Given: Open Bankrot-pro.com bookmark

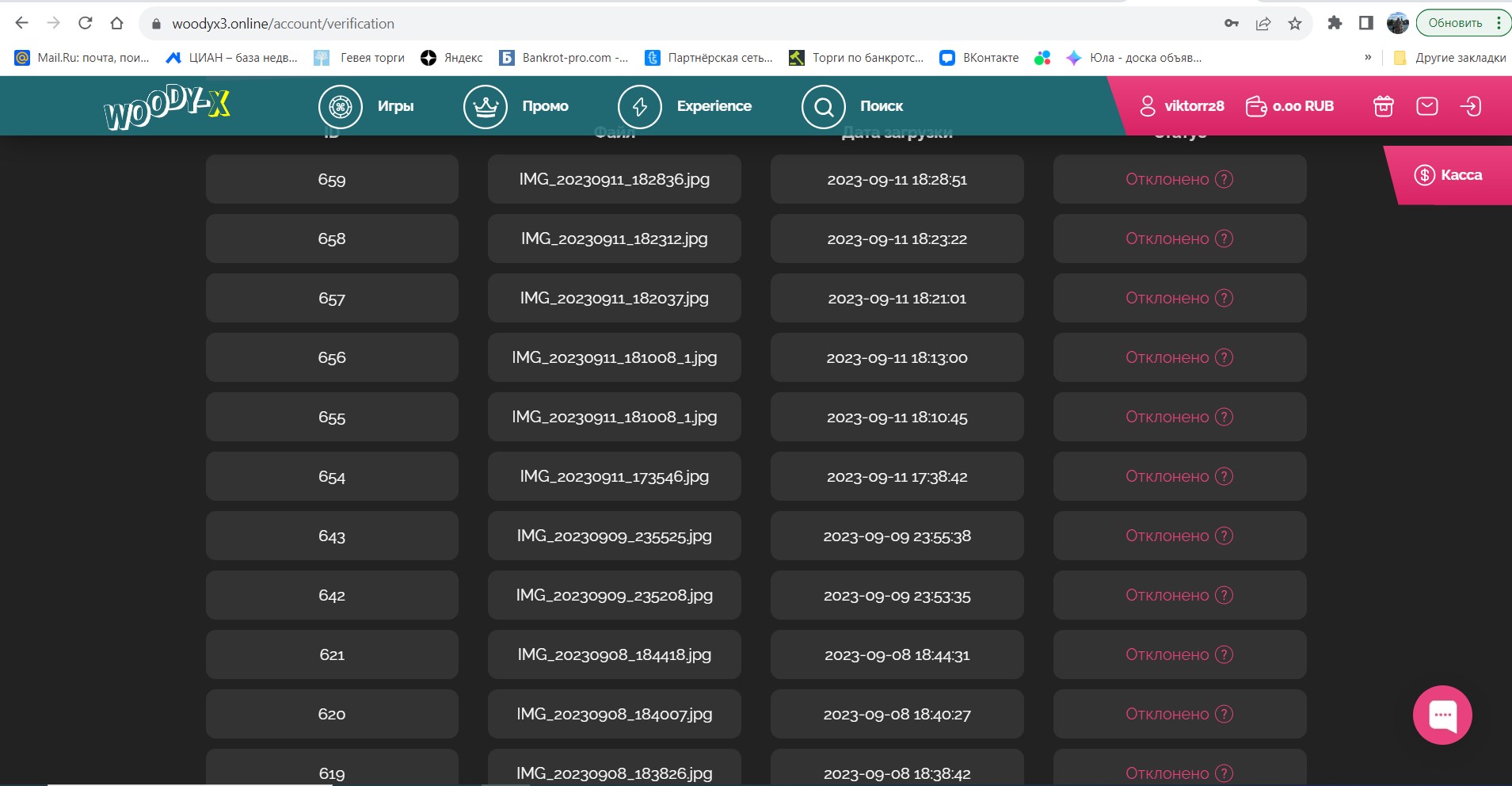Looking at the screenshot, I should pyautogui.click(x=563, y=58).
